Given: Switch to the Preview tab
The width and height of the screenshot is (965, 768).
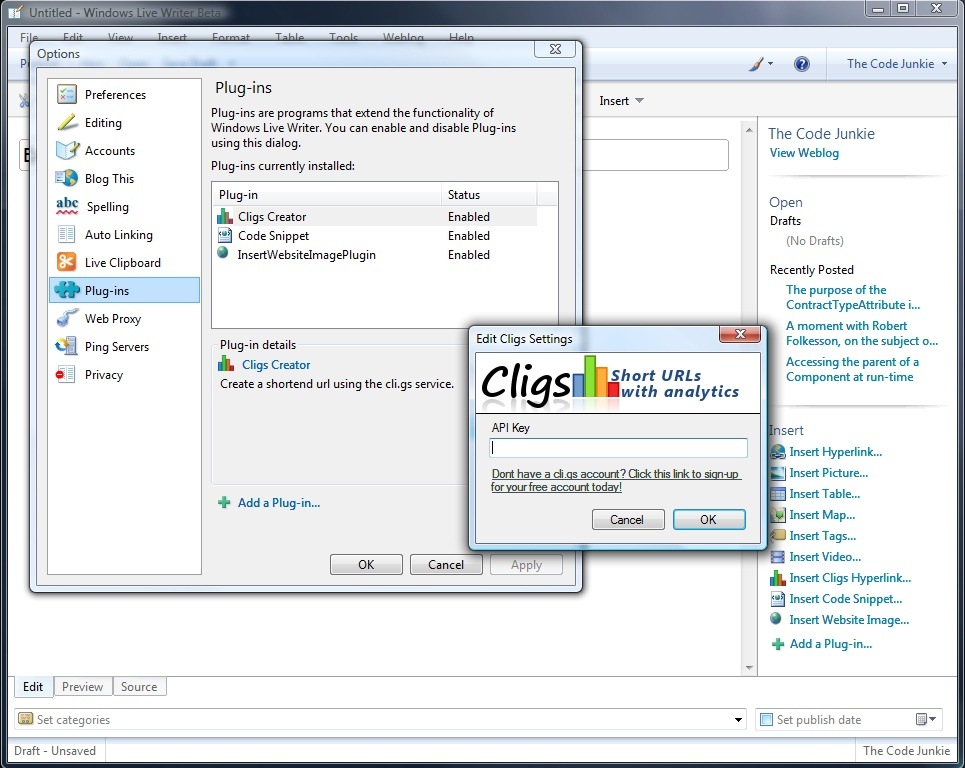Looking at the screenshot, I should (x=82, y=686).
